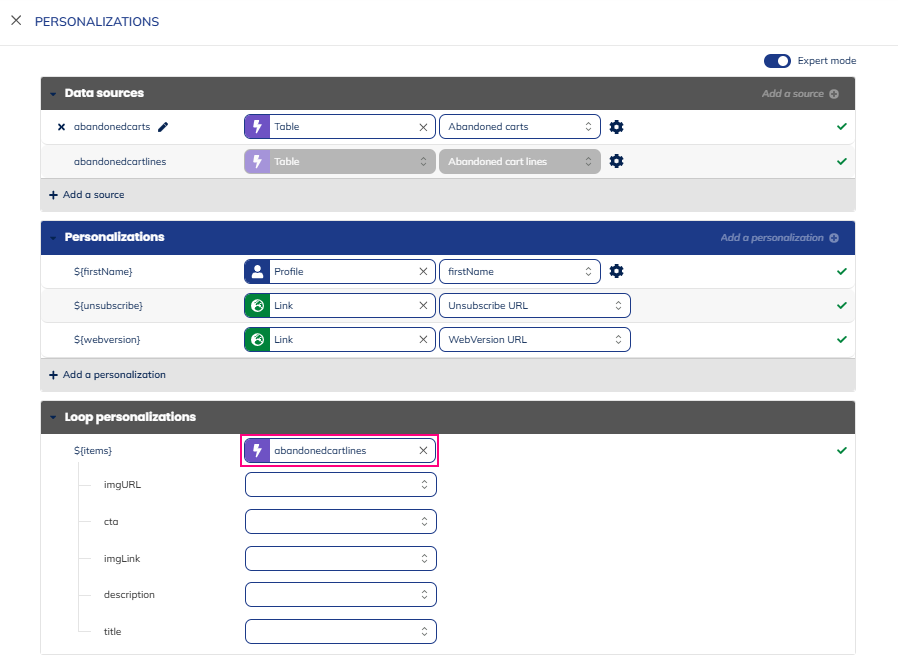Click the X to remove the abandonedcarts source
Viewport: 898px width, 663px height.
60,126
